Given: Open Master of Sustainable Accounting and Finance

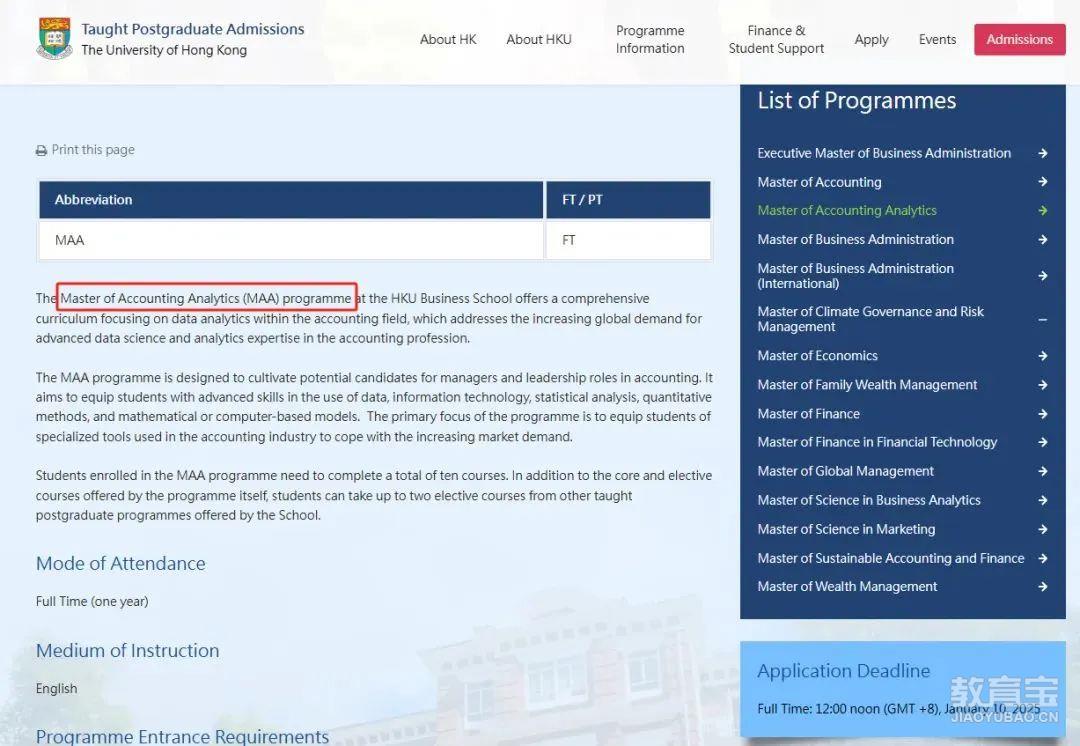Looking at the screenshot, I should tap(891, 558).
